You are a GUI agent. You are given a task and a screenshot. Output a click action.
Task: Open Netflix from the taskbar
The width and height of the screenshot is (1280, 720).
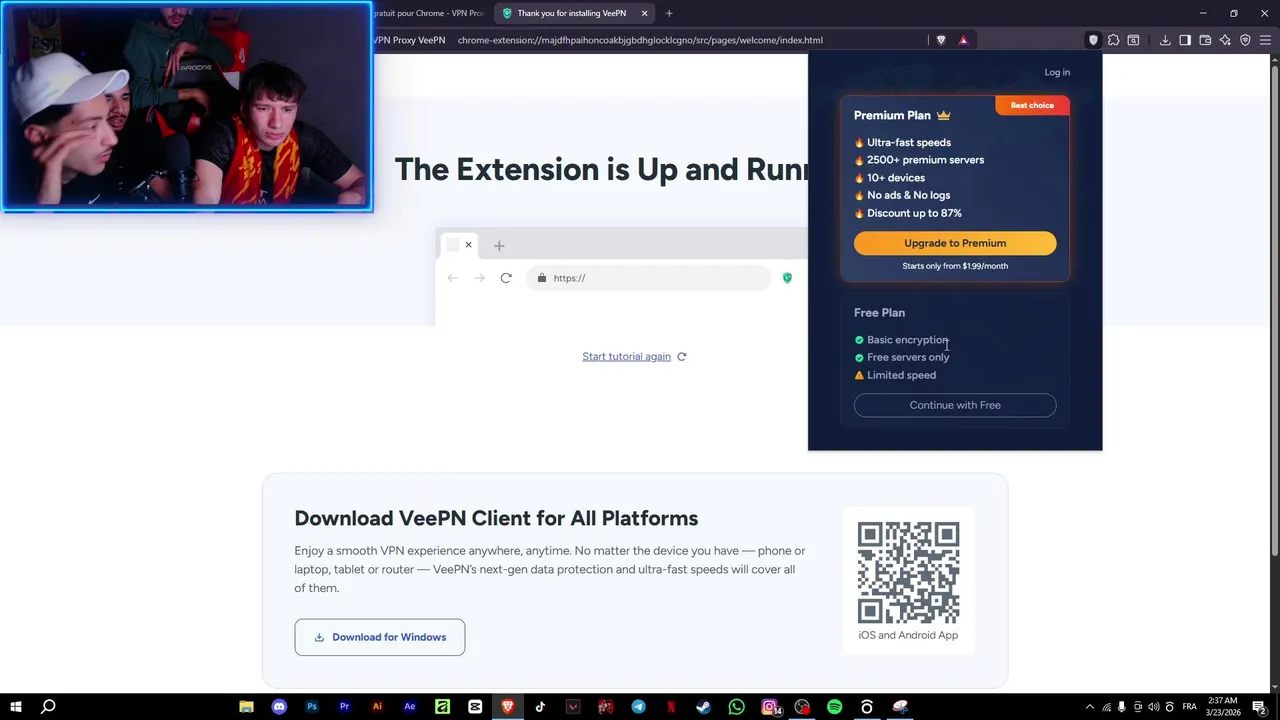click(x=671, y=707)
